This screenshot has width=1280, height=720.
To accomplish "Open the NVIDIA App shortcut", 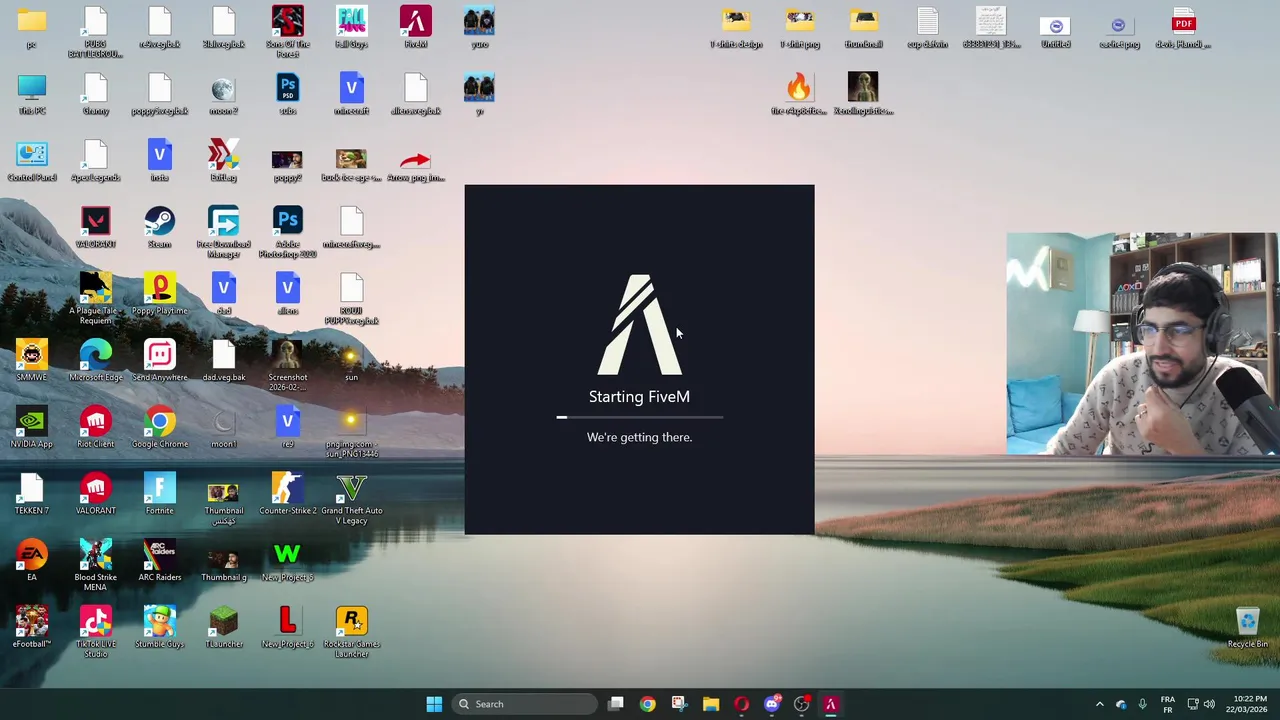I will click(31, 427).
